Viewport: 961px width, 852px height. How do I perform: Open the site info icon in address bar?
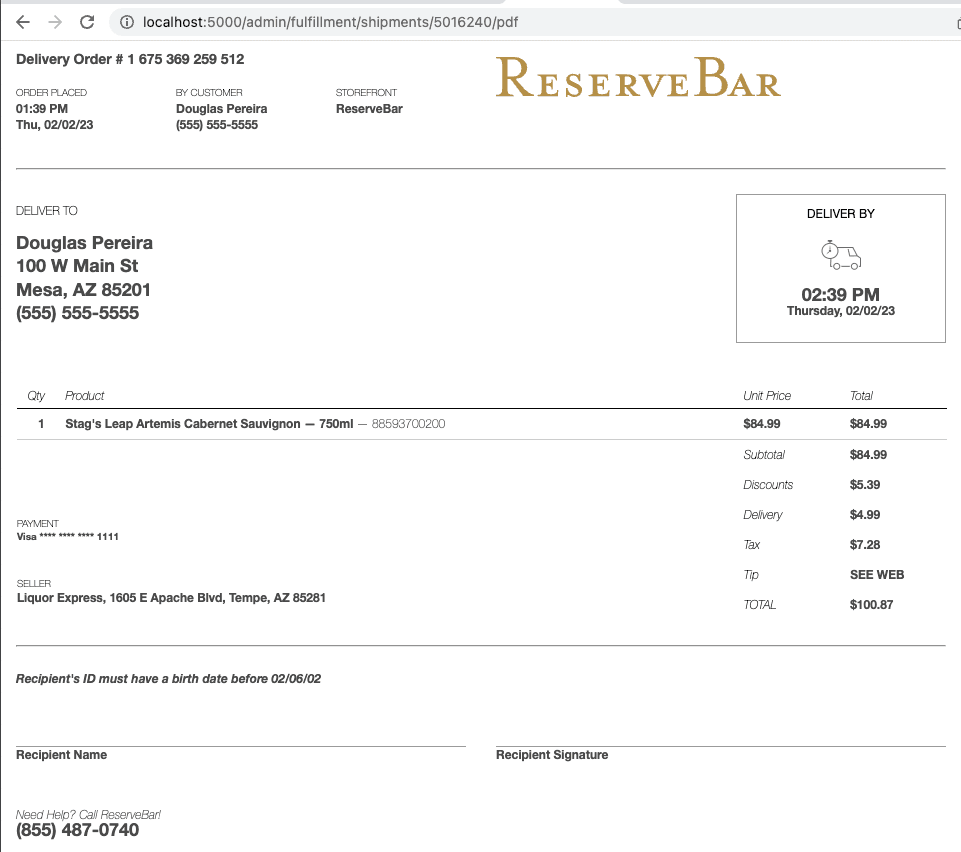(127, 22)
